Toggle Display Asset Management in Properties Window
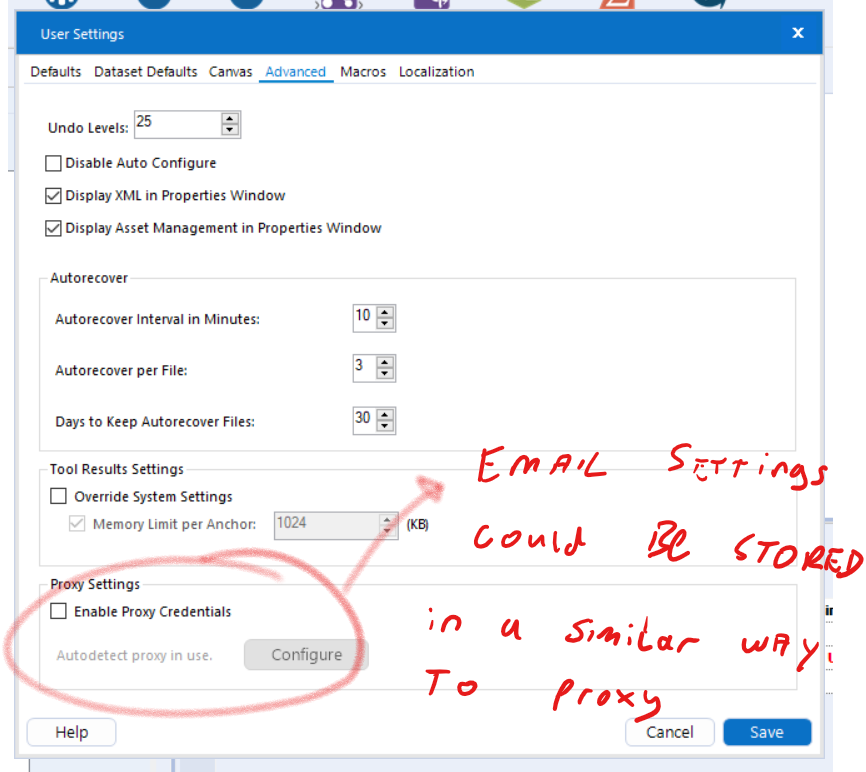Screen dimensions: 866x772 coord(53,228)
